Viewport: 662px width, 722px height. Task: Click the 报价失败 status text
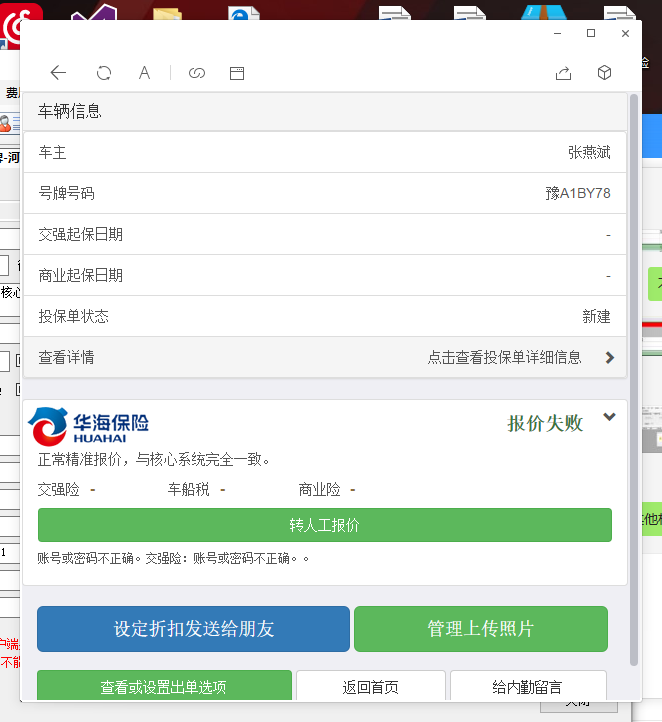click(x=546, y=424)
